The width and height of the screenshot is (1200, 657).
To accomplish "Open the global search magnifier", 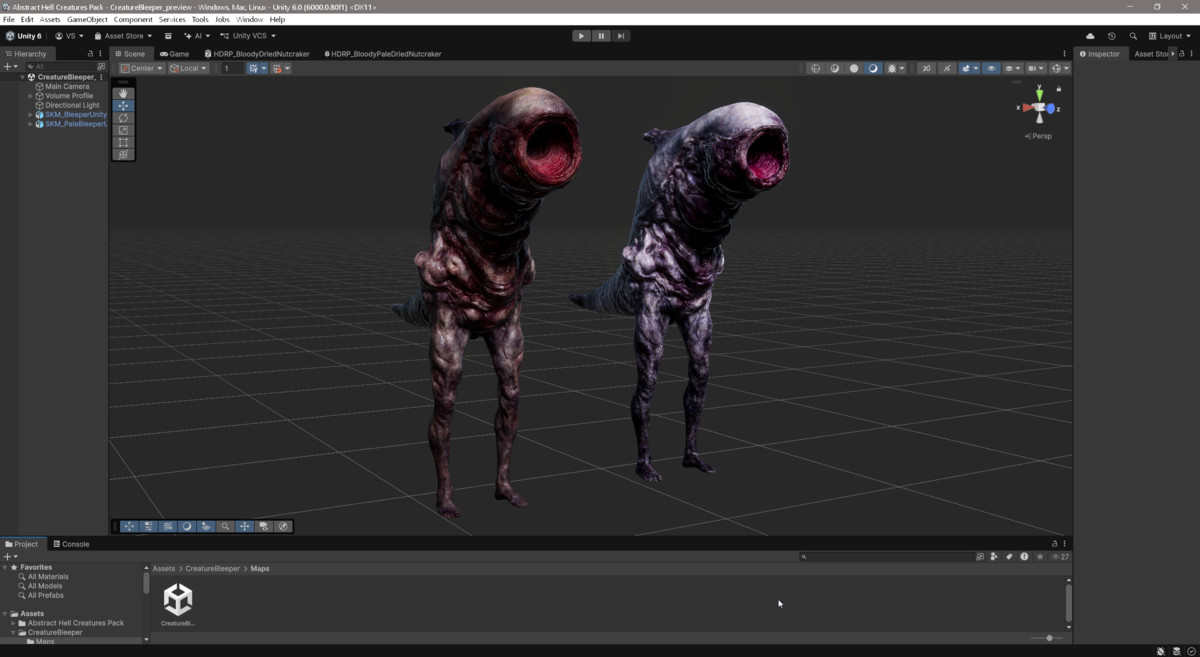I will (x=1133, y=36).
